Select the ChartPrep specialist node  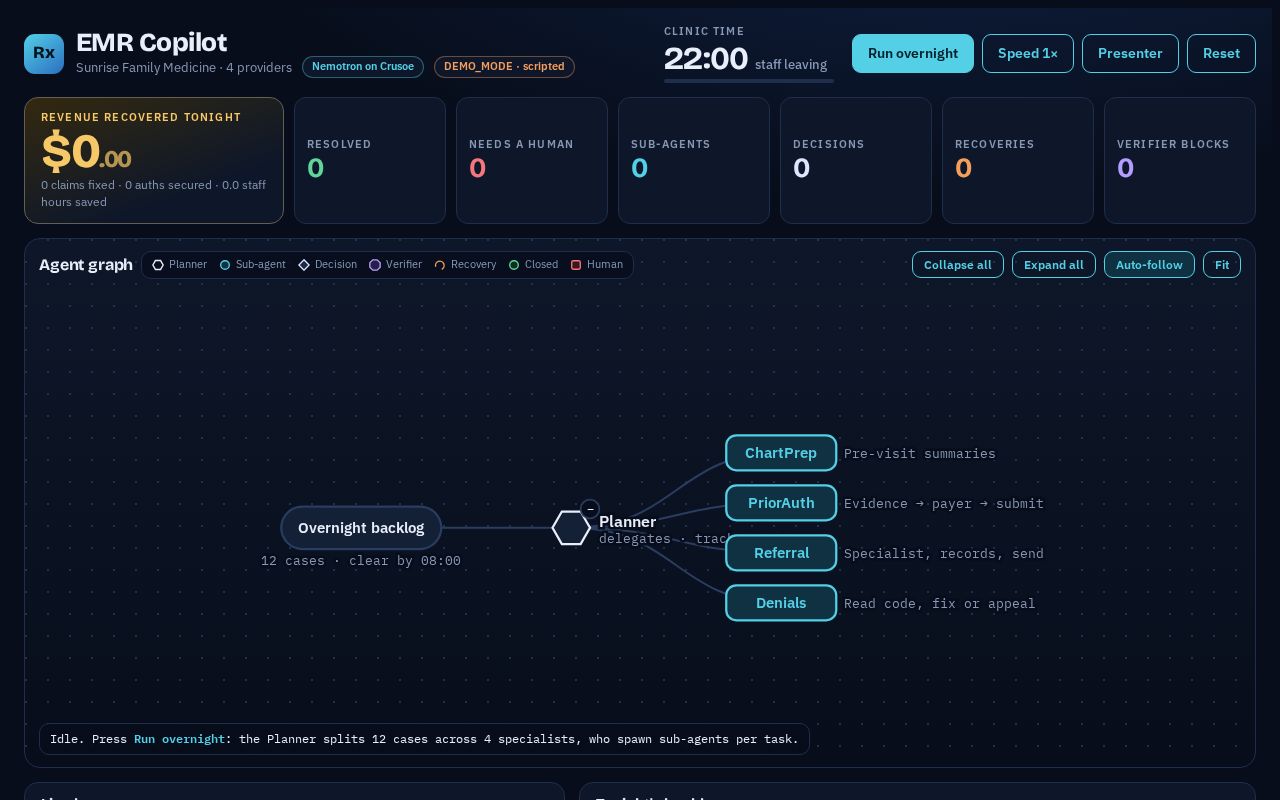(781, 453)
